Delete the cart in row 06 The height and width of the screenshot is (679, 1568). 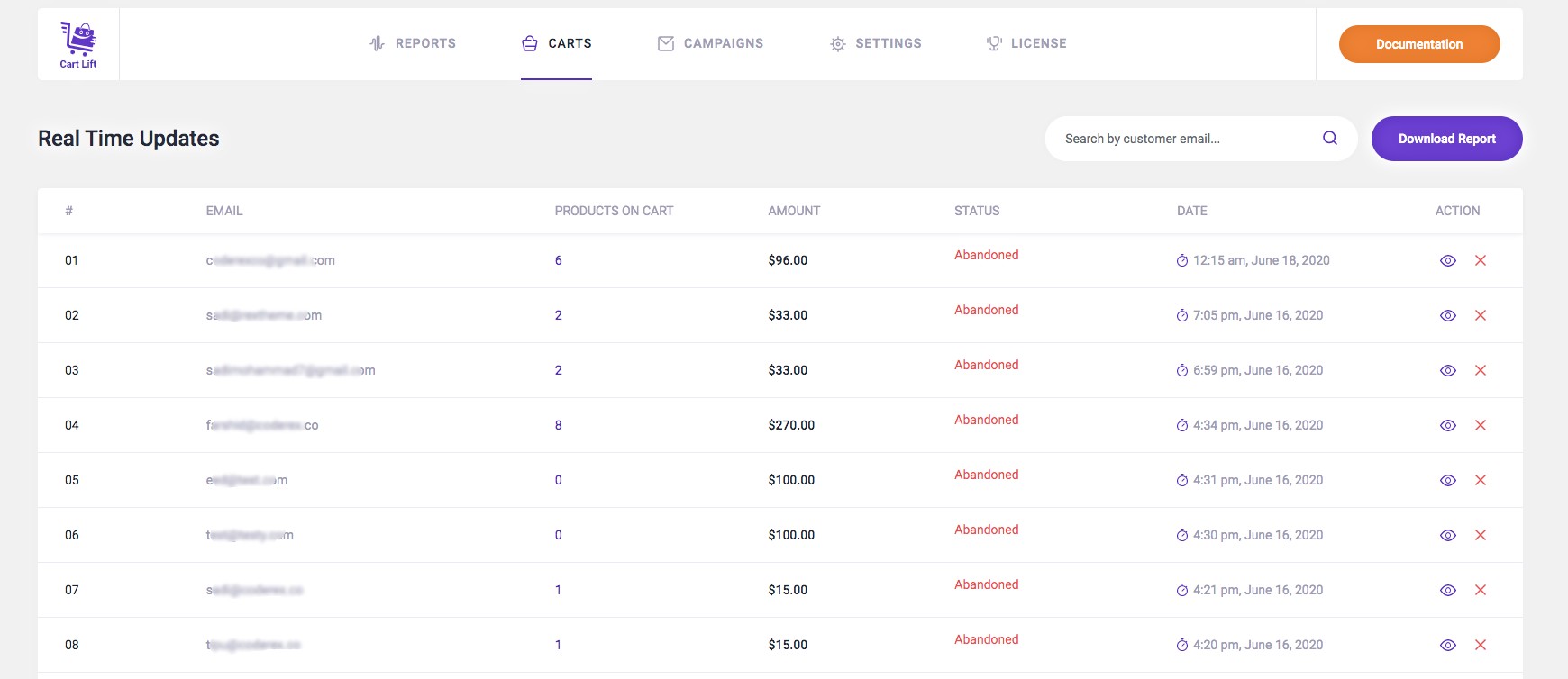pos(1481,535)
